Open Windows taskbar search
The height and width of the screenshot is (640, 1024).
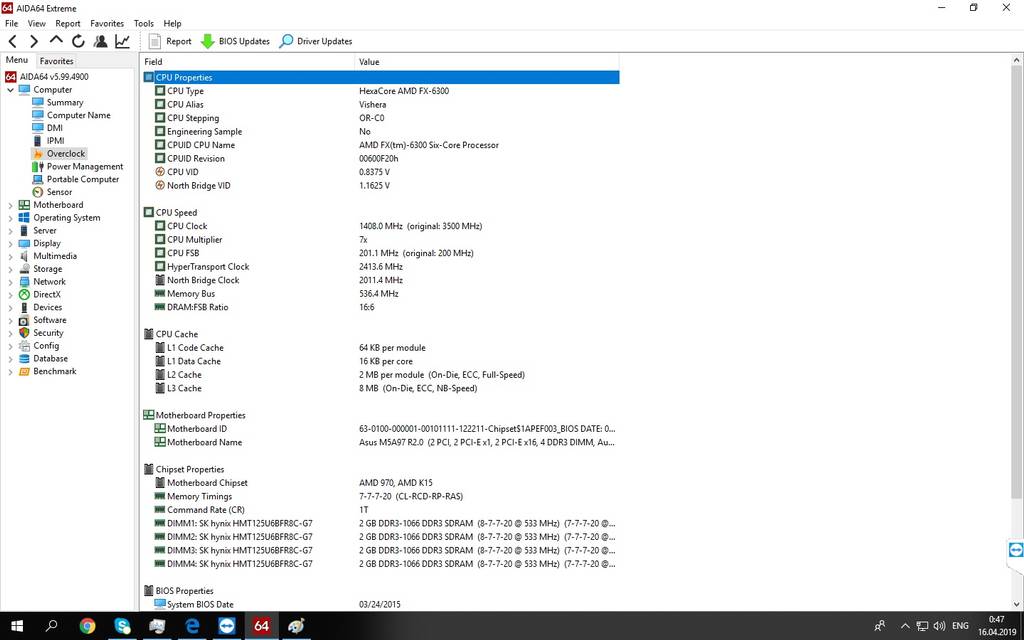pyautogui.click(x=51, y=626)
